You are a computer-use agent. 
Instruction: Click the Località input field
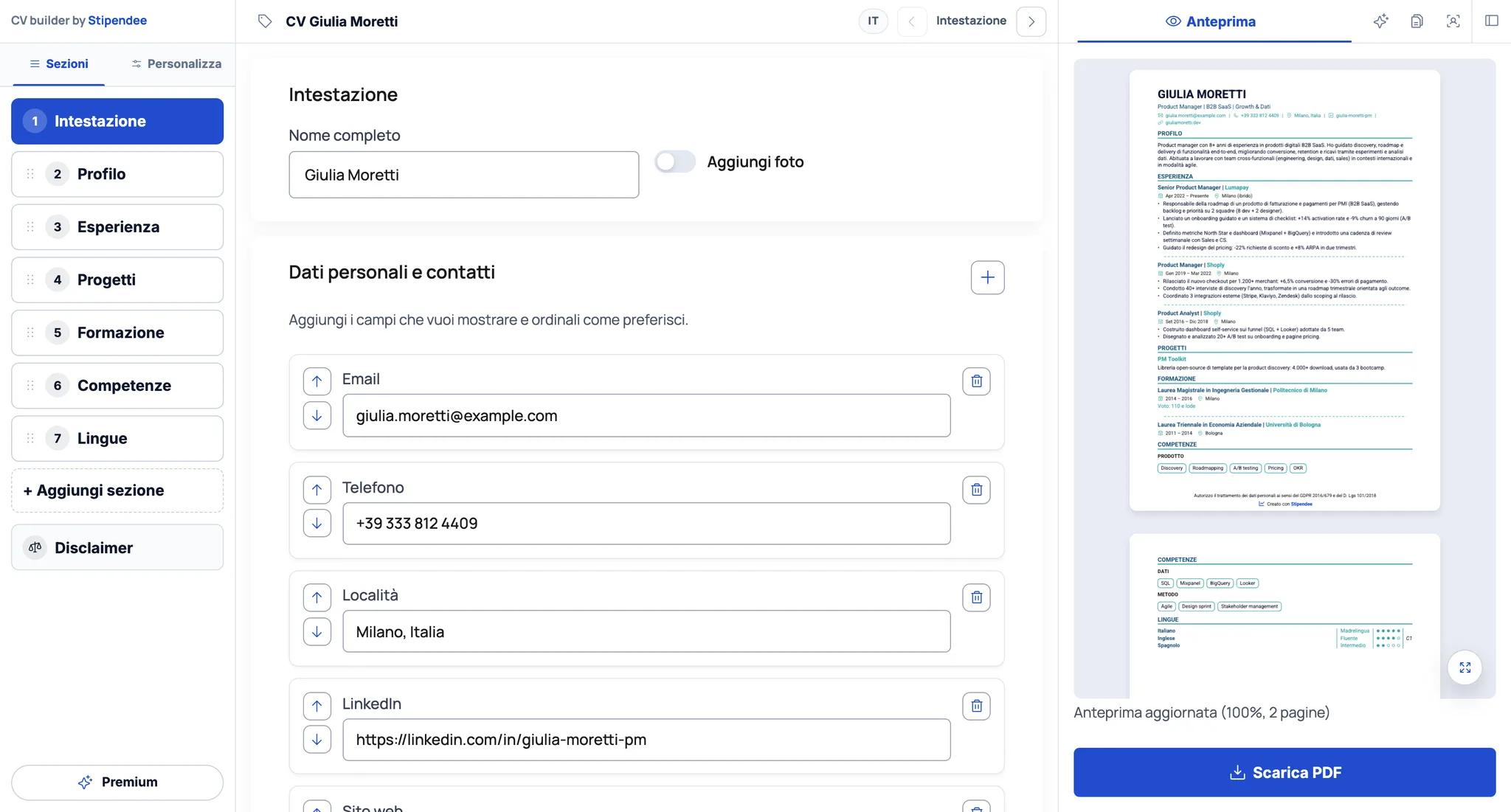click(646, 632)
